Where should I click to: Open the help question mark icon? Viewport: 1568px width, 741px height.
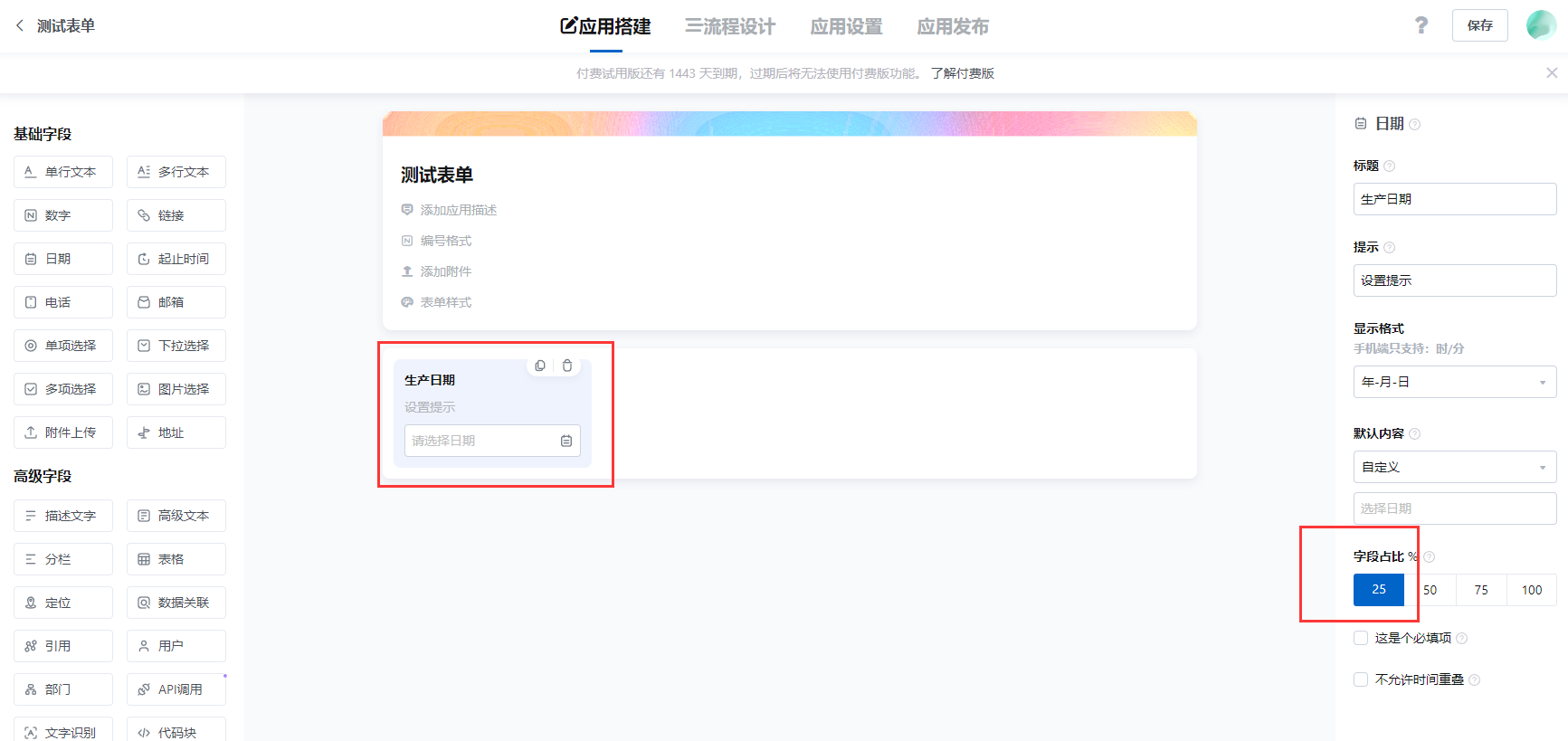point(1421,25)
